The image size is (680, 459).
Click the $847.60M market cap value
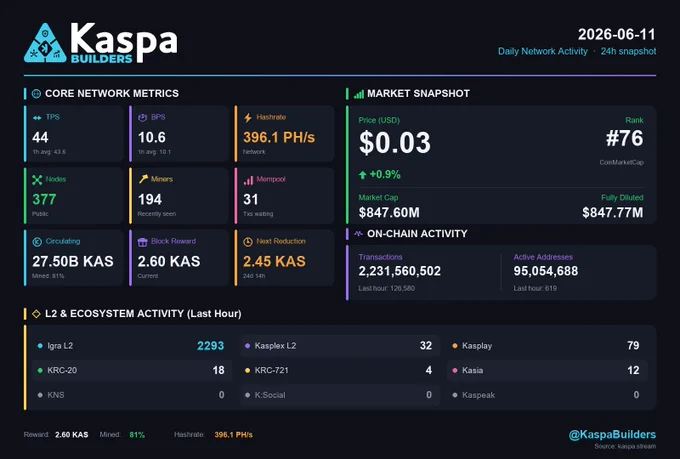coord(389,213)
